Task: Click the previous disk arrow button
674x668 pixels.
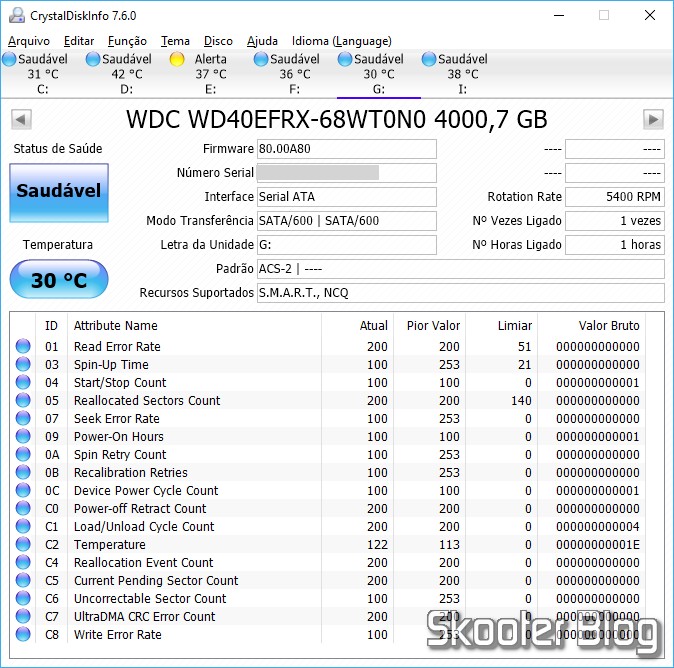Action: (x=21, y=120)
